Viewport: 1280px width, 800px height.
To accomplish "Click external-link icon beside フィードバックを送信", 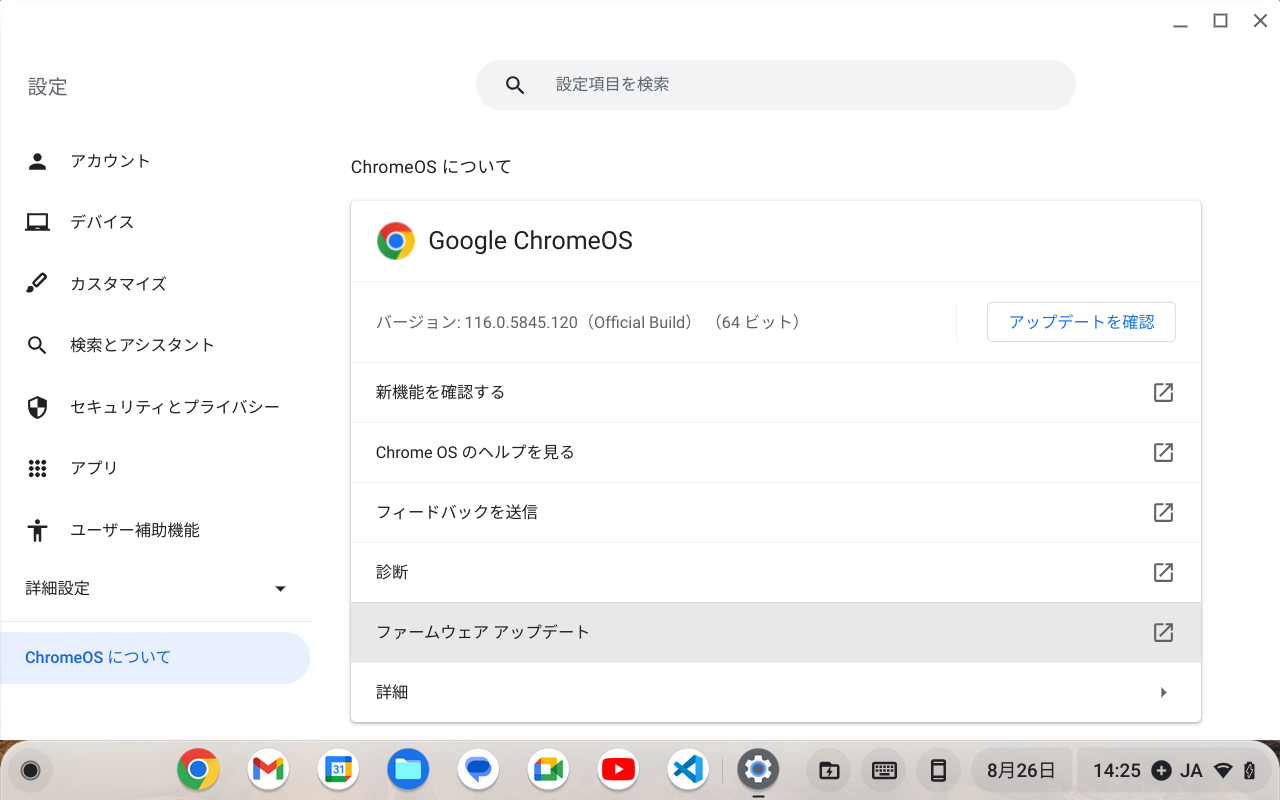I will [1163, 512].
